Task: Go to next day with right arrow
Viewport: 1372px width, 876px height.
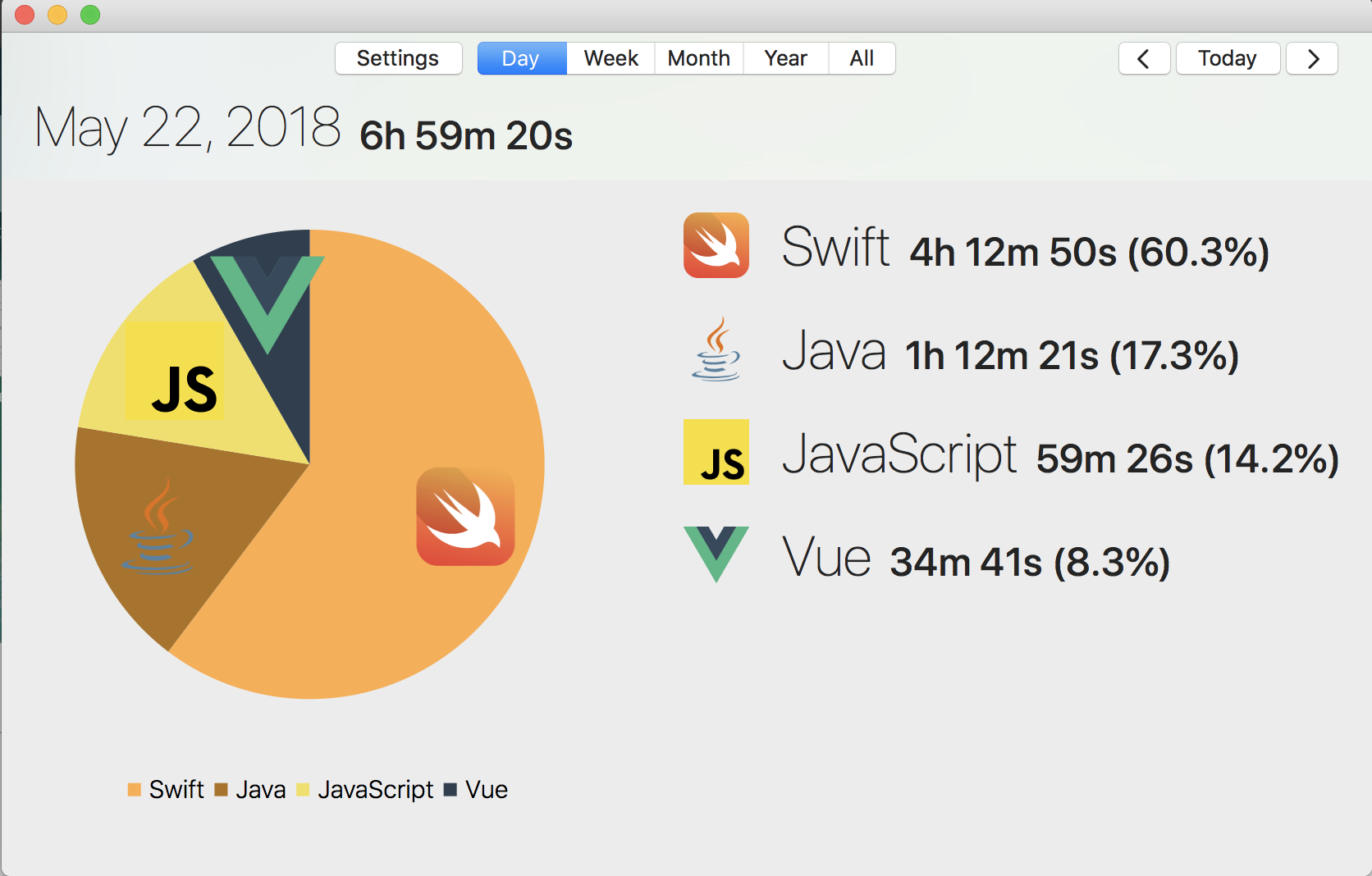Action: (1312, 58)
